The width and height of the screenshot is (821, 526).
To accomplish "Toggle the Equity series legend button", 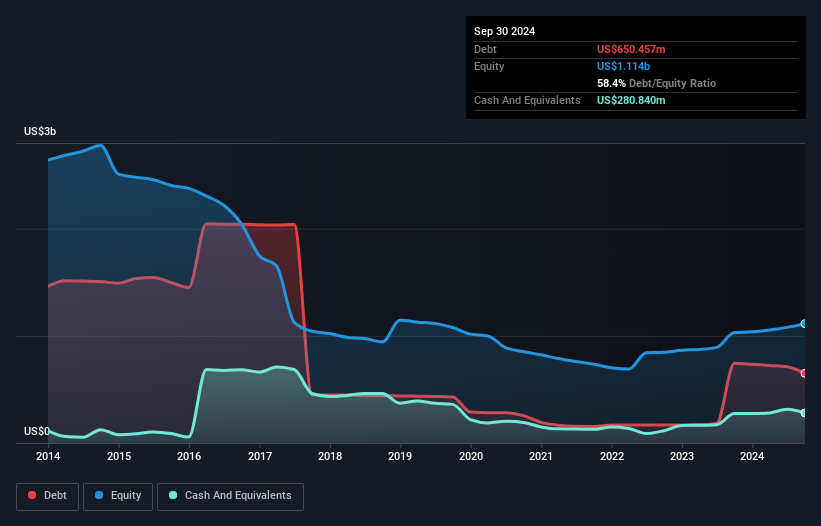I will coord(118,496).
